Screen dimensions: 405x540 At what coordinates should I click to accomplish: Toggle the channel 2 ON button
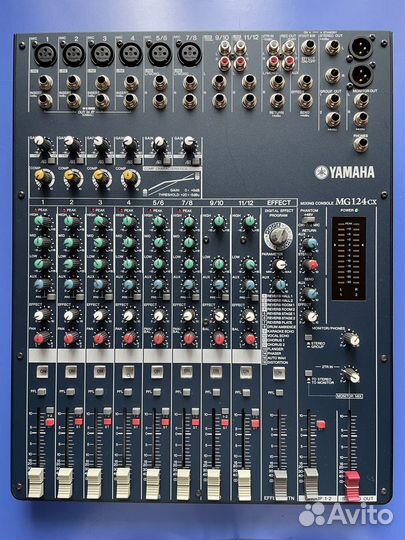click(71, 371)
